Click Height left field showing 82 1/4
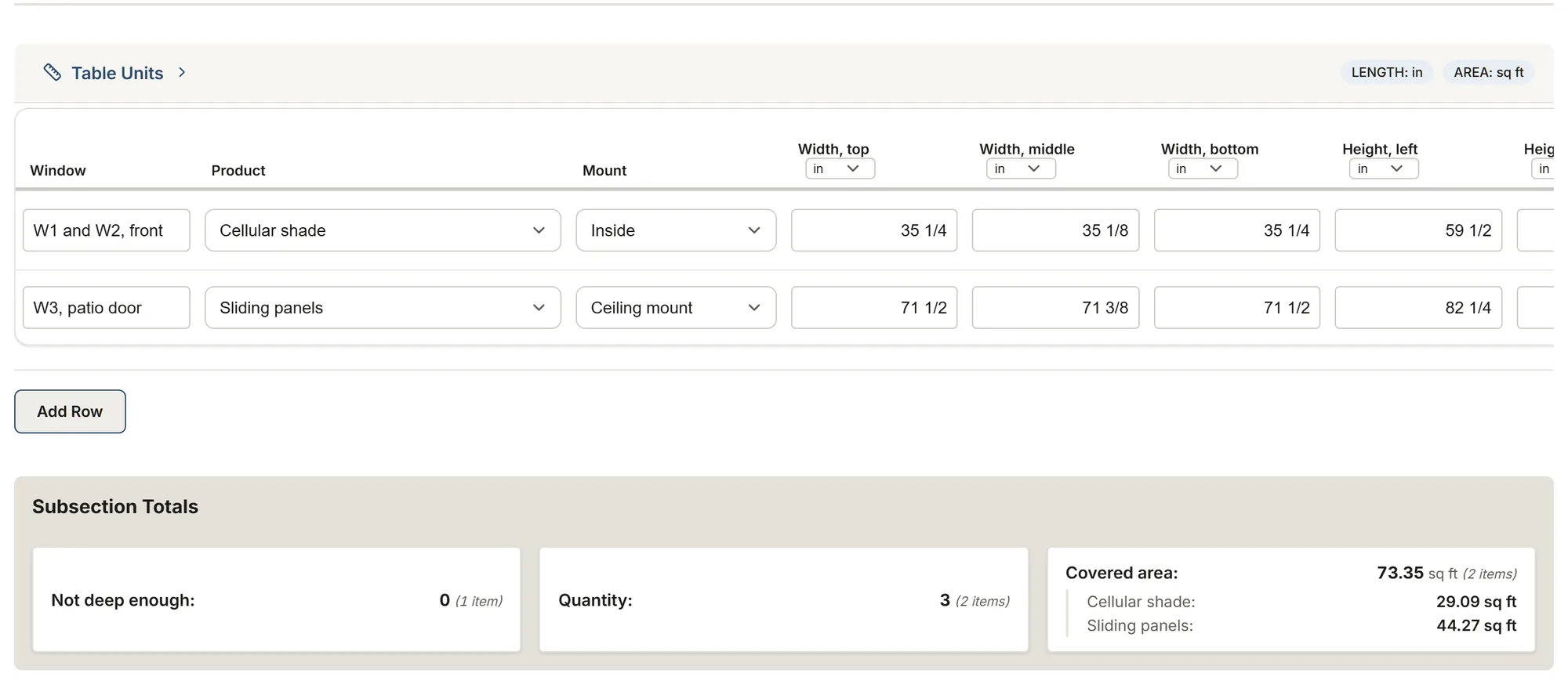 tap(1418, 307)
